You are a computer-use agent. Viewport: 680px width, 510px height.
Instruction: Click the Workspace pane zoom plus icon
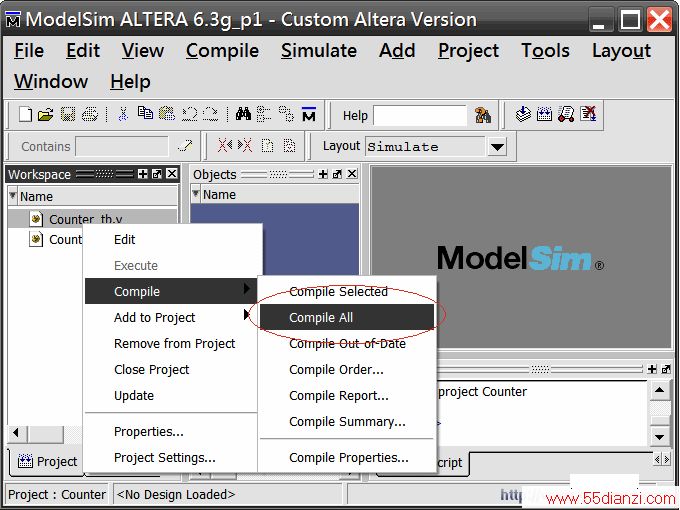(x=143, y=174)
